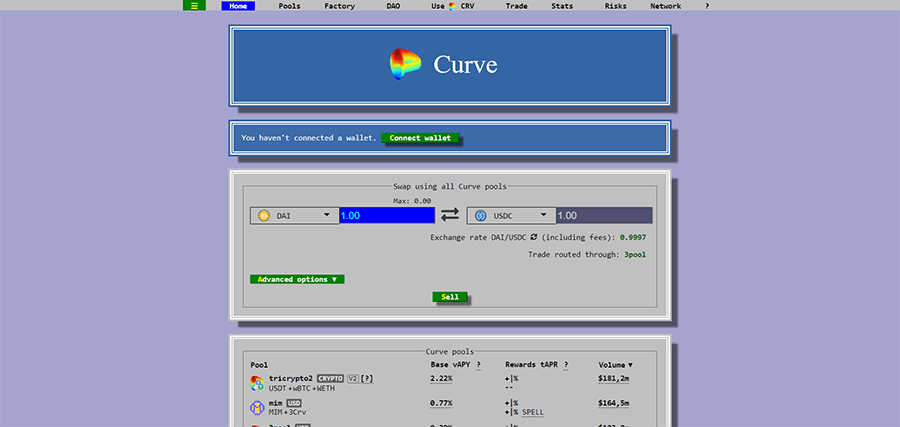900x427 pixels.
Task: Open the Stats menu item
Action: tap(562, 6)
